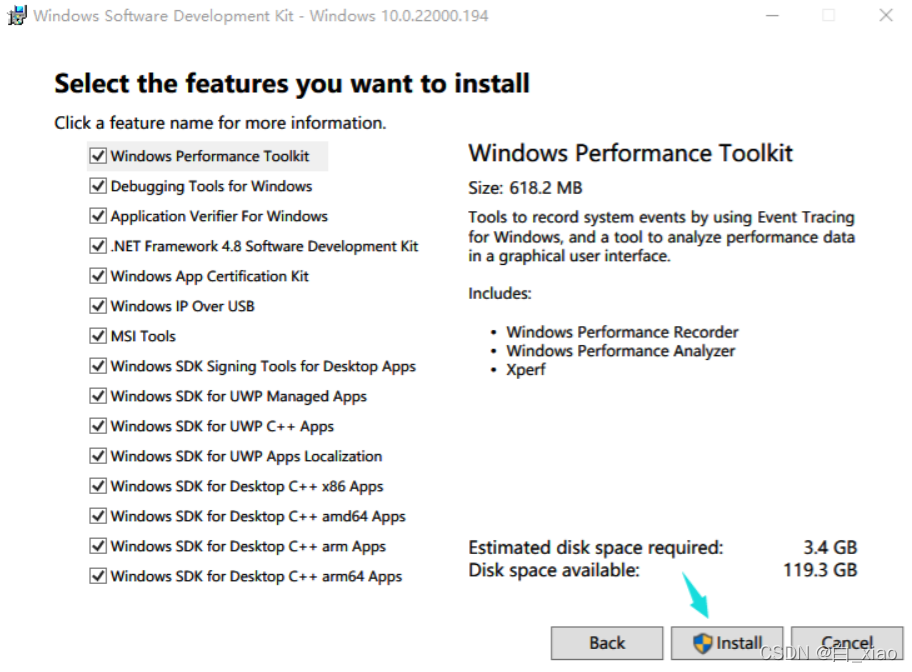912x672 pixels.
Task: Uncheck Windows SDK for Desktop C++ amd64 Apps
Action: click(97, 516)
